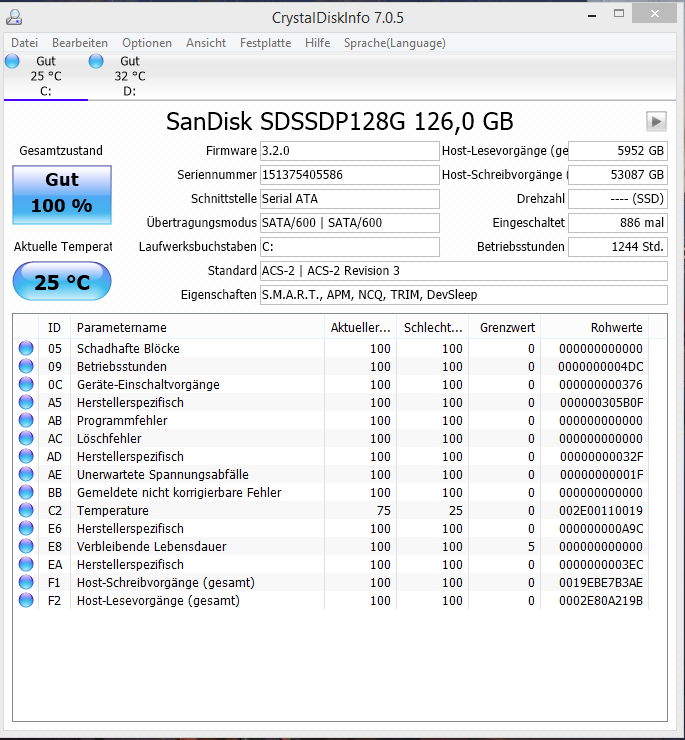The image size is (685, 740).
Task: Minimize the CrystalDiskInfo window
Action: (x=592, y=15)
